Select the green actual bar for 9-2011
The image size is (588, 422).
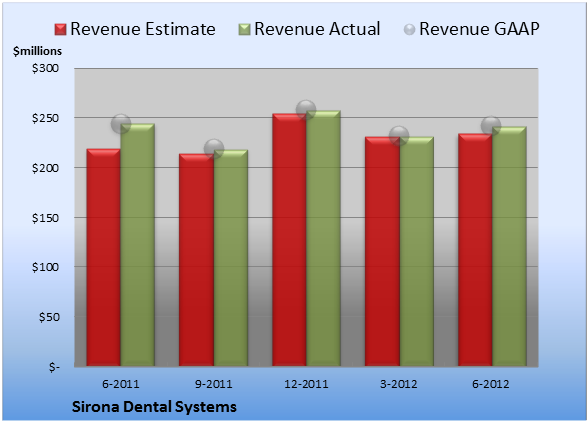click(231, 258)
